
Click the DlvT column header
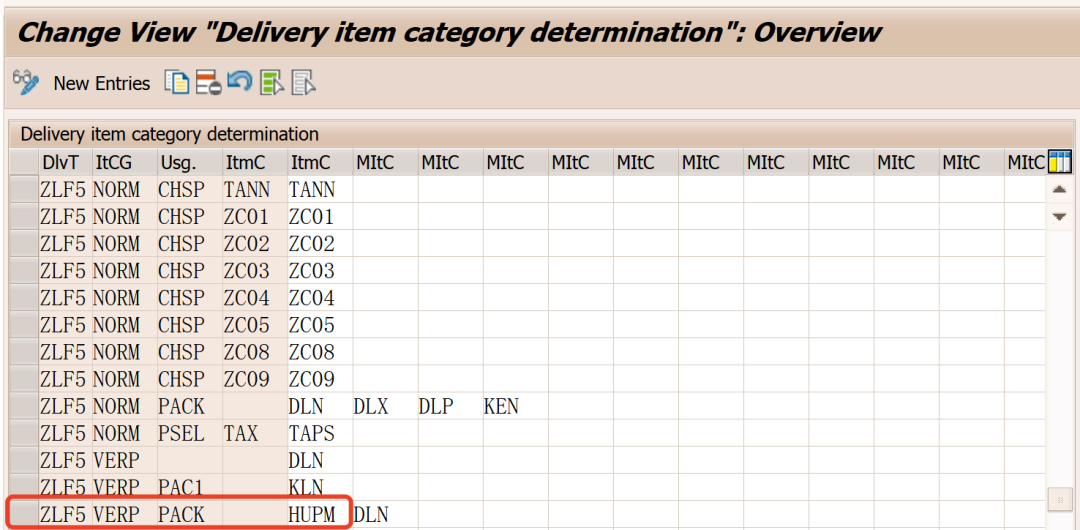65,163
